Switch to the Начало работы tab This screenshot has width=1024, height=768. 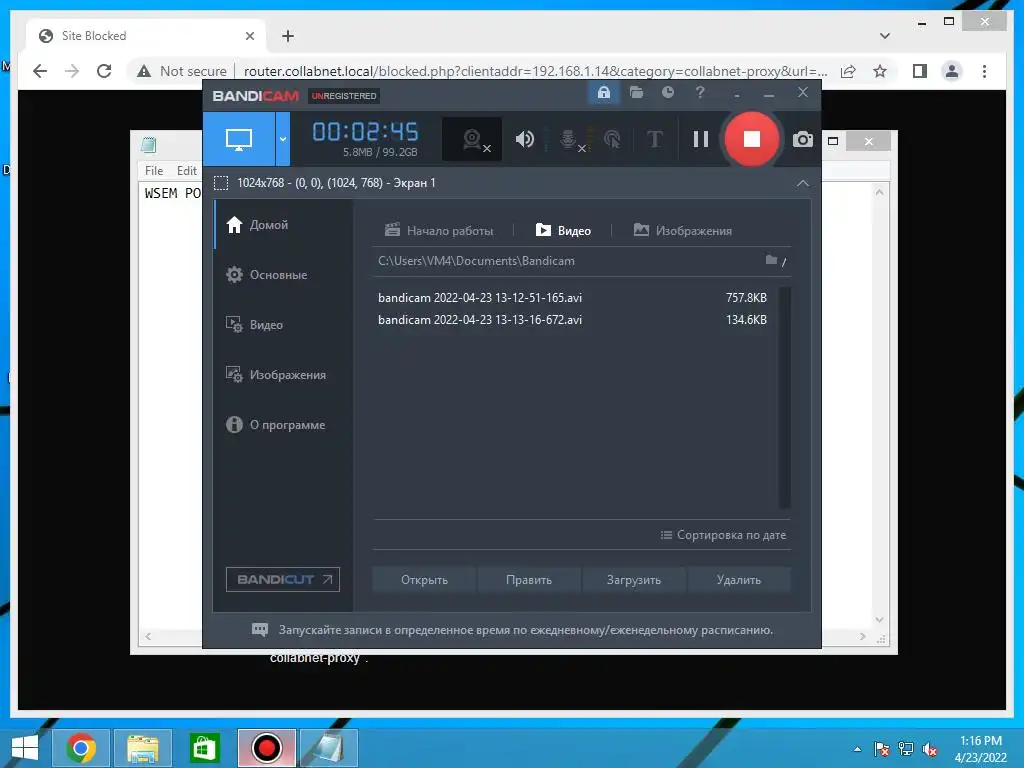(x=439, y=231)
